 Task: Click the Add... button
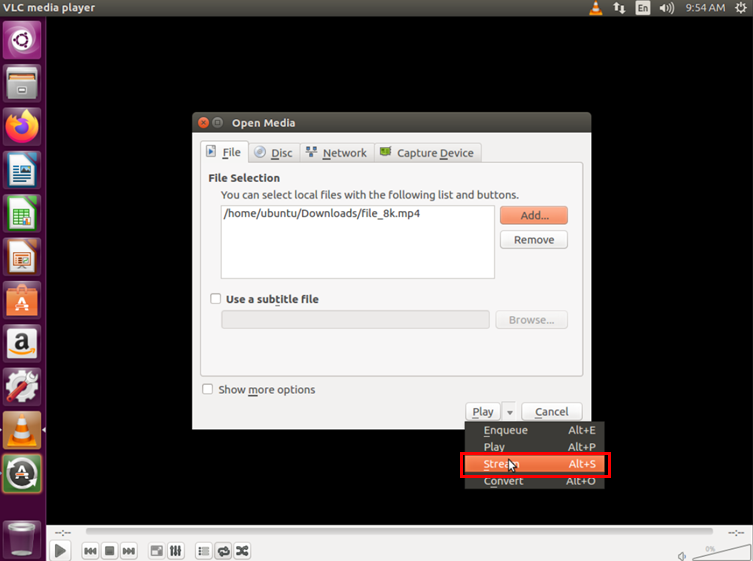click(534, 215)
